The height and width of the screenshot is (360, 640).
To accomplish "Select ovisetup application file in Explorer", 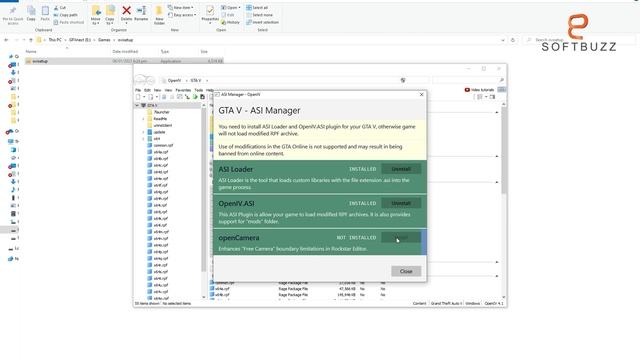I will click(124, 61).
